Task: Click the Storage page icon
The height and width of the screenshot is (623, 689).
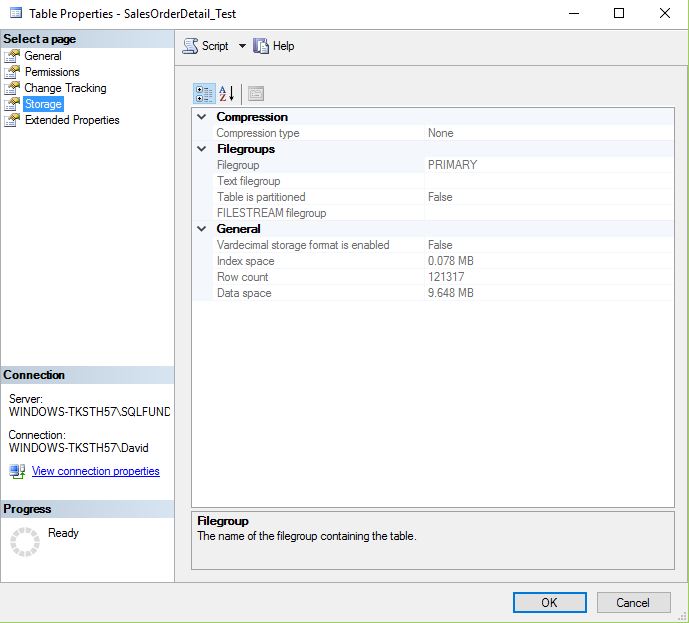Action: [x=12, y=104]
